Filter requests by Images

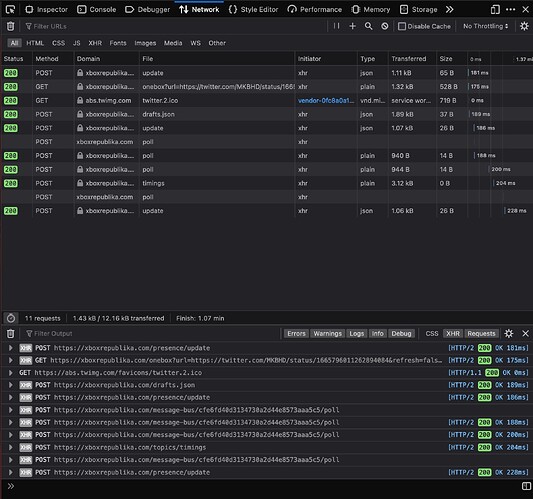[145, 43]
